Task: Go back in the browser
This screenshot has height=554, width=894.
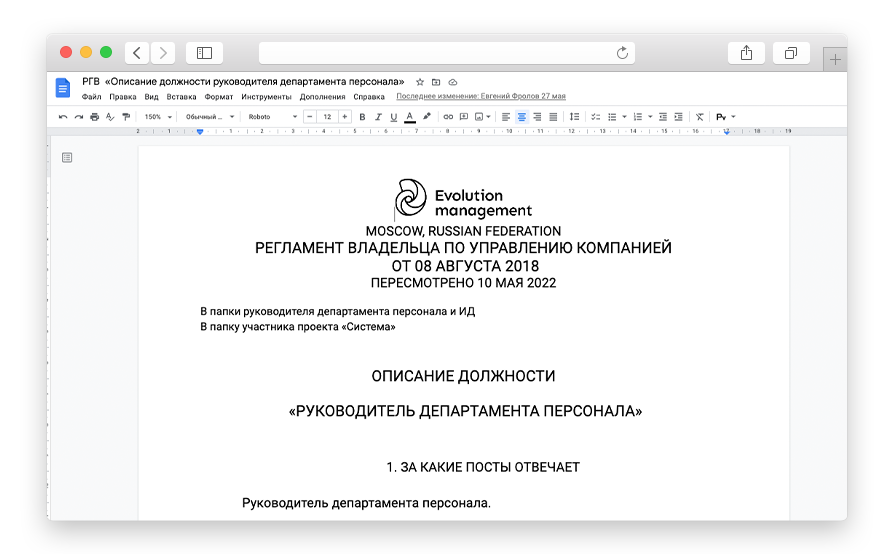Action: pyautogui.click(x=137, y=53)
